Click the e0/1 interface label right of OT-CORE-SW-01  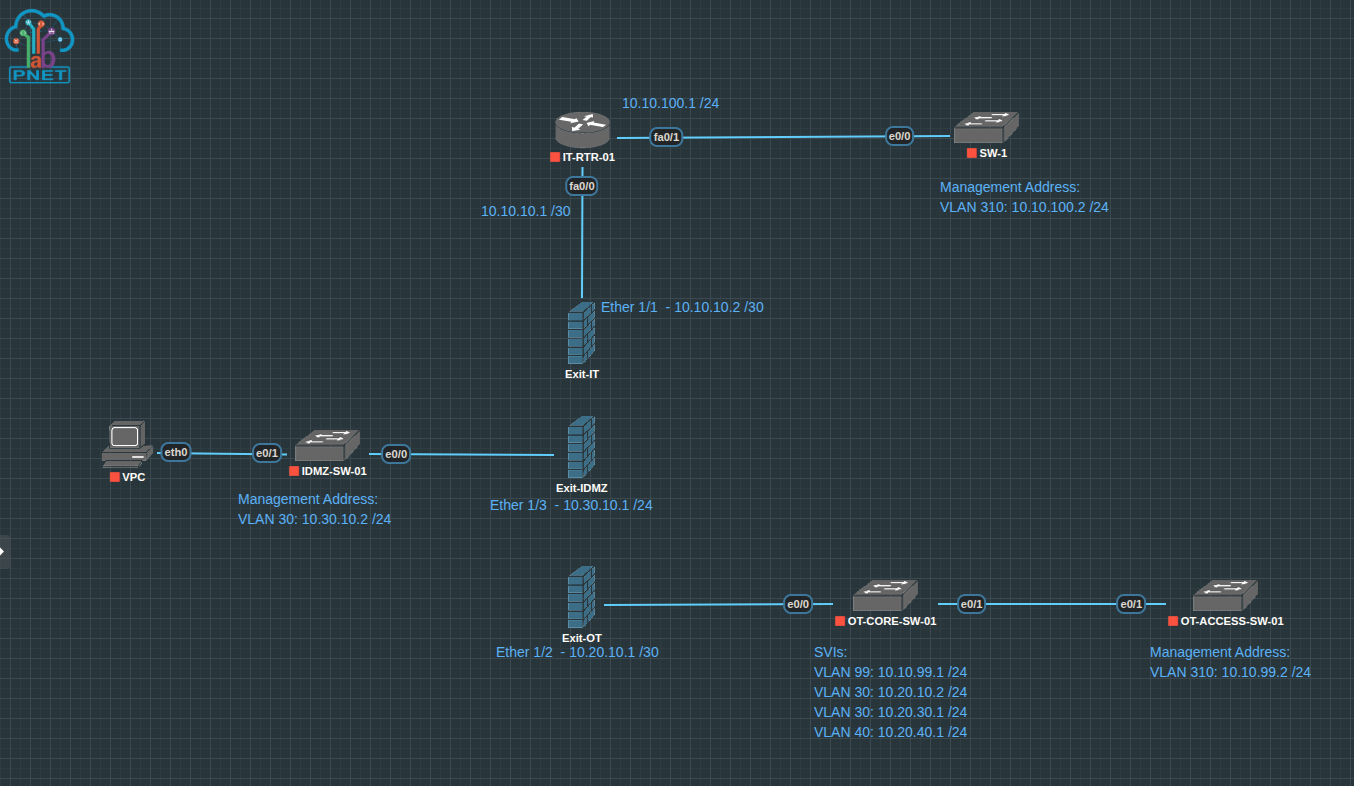[972, 604]
